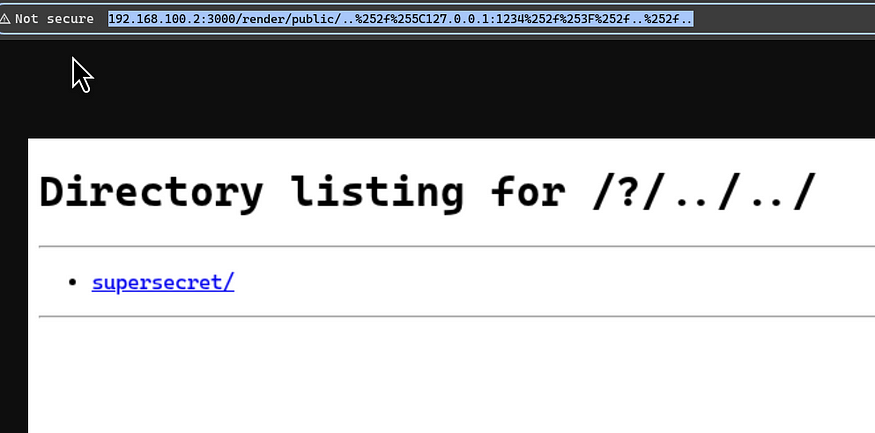Open site info via "Not secure" label
Screen dimensions: 875x433
point(54,19)
